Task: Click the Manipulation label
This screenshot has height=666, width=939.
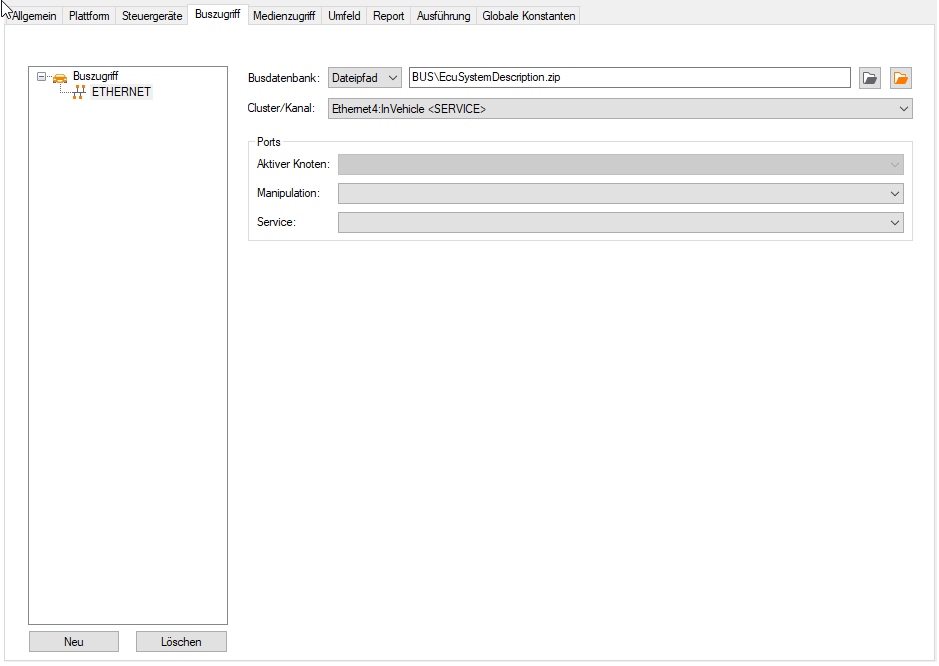Action: (289, 193)
